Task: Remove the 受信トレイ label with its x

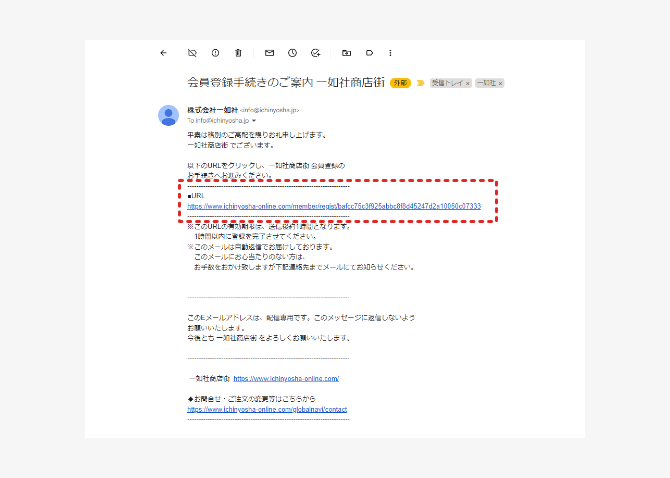Action: (467, 83)
